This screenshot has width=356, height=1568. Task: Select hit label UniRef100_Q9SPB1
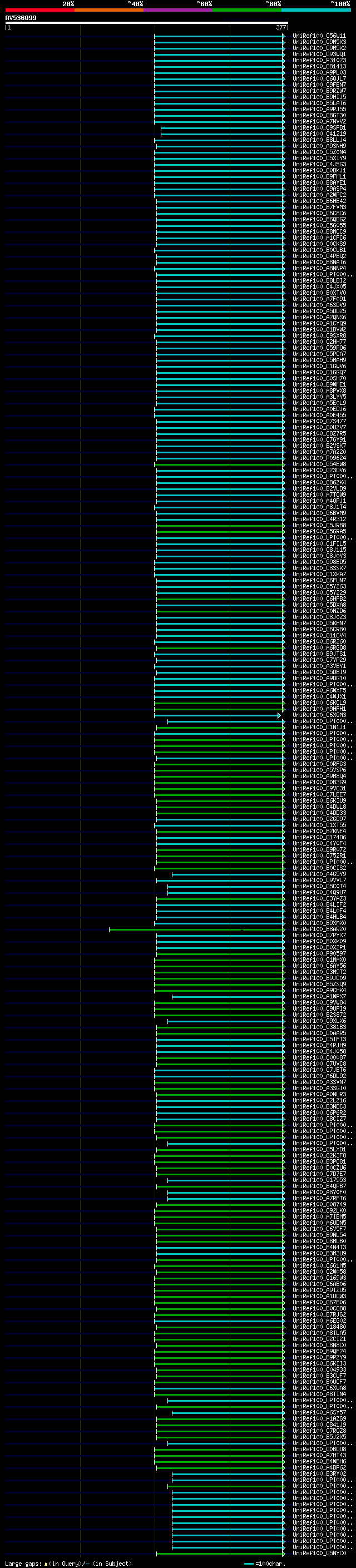[319, 128]
